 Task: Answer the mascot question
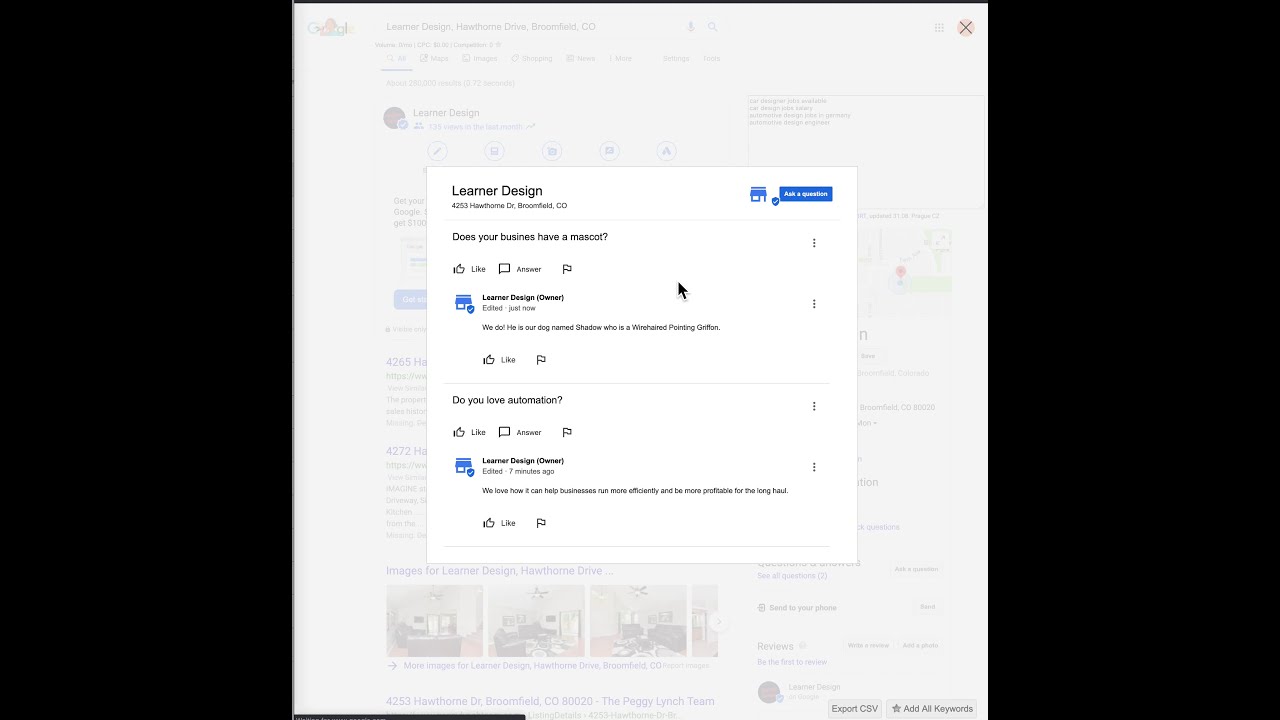520,269
